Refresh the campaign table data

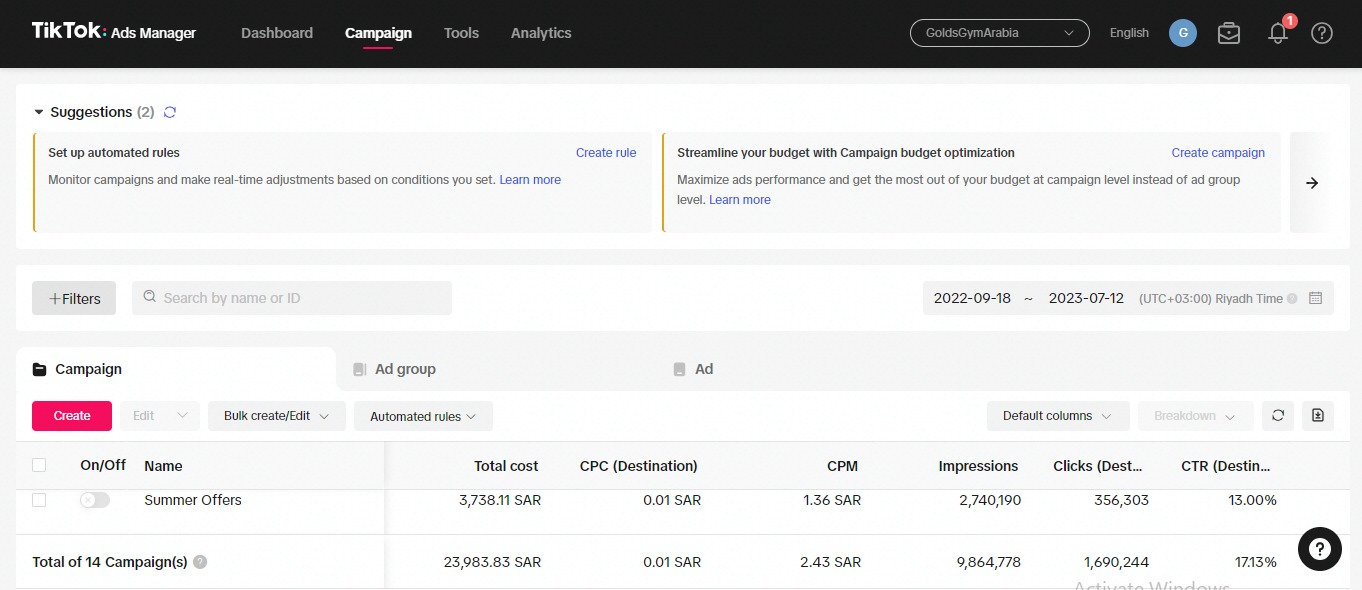(x=1278, y=416)
